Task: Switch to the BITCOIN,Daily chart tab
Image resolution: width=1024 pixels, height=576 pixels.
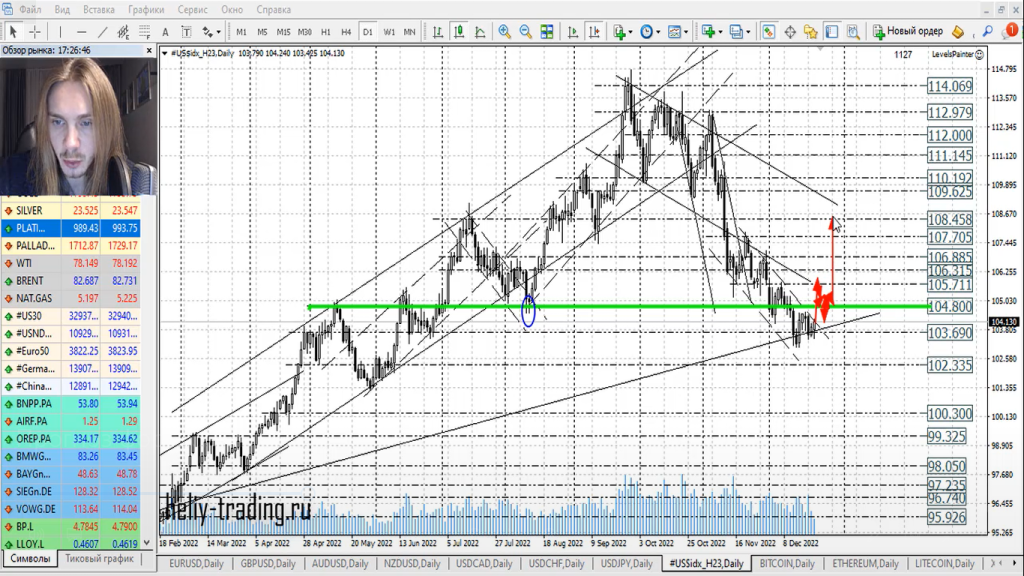Action: click(786, 564)
